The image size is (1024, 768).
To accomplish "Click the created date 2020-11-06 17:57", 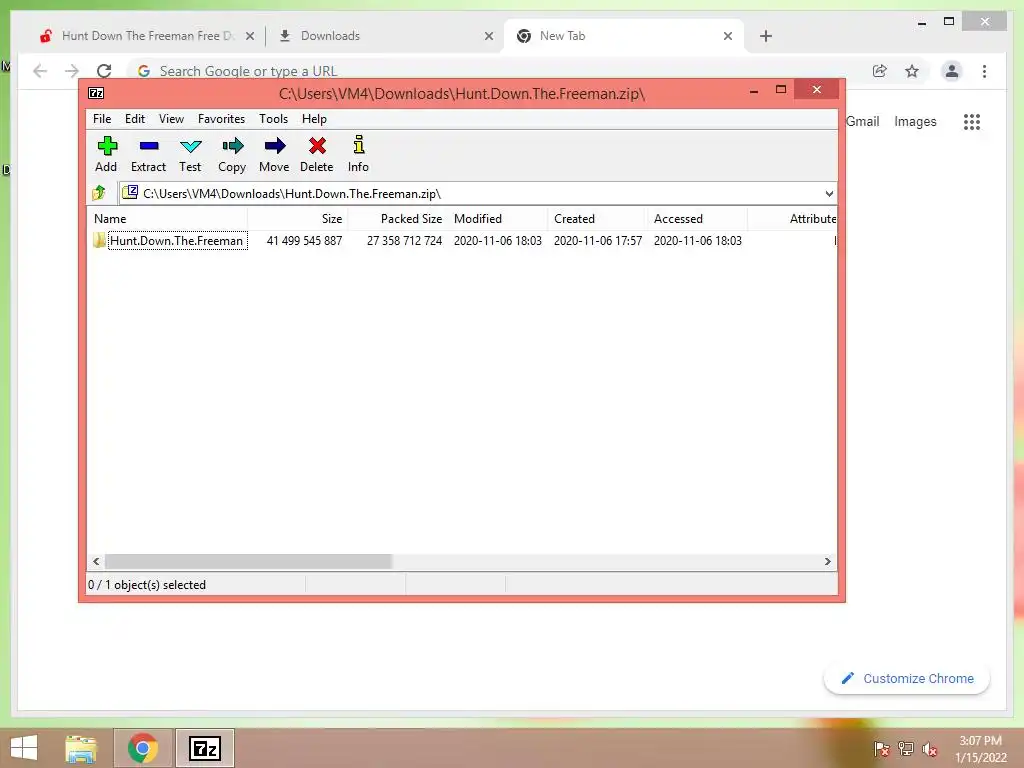I will point(598,240).
